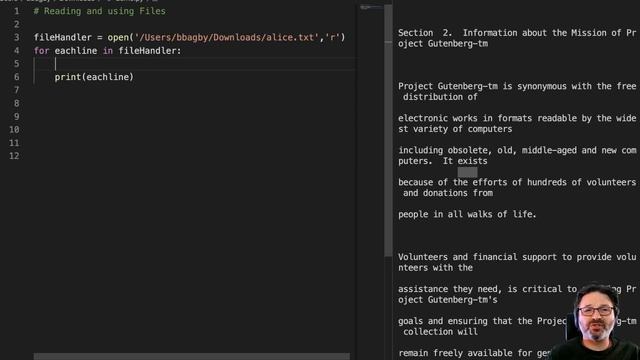Click the file path string '/Users/bbagby/Downloads/alice.txt'
This screenshot has width=640, height=360.
[226, 38]
